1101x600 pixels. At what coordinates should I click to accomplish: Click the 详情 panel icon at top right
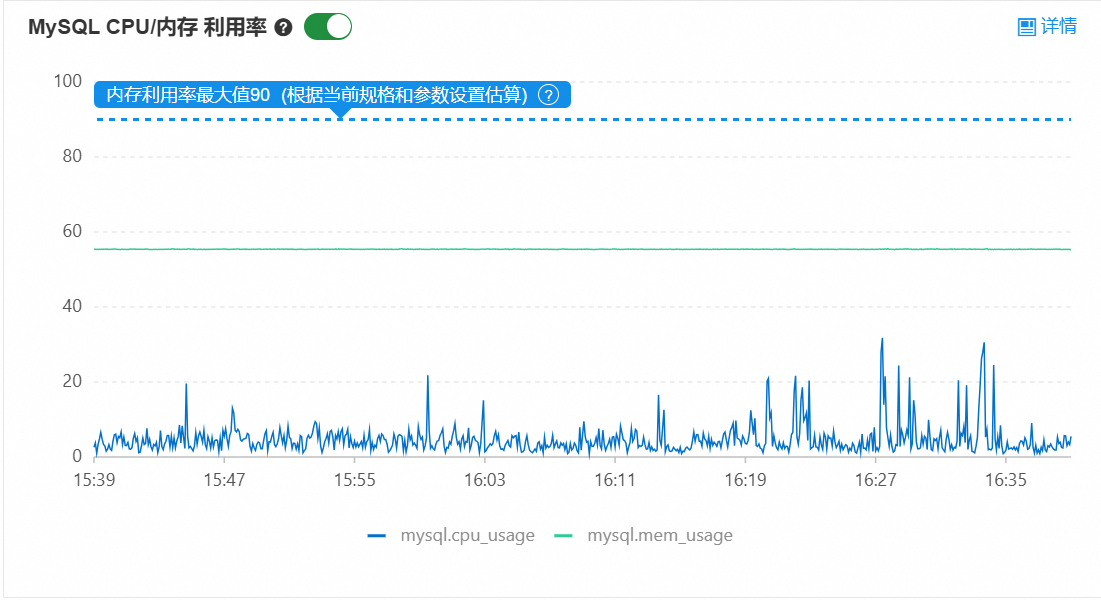1026,27
